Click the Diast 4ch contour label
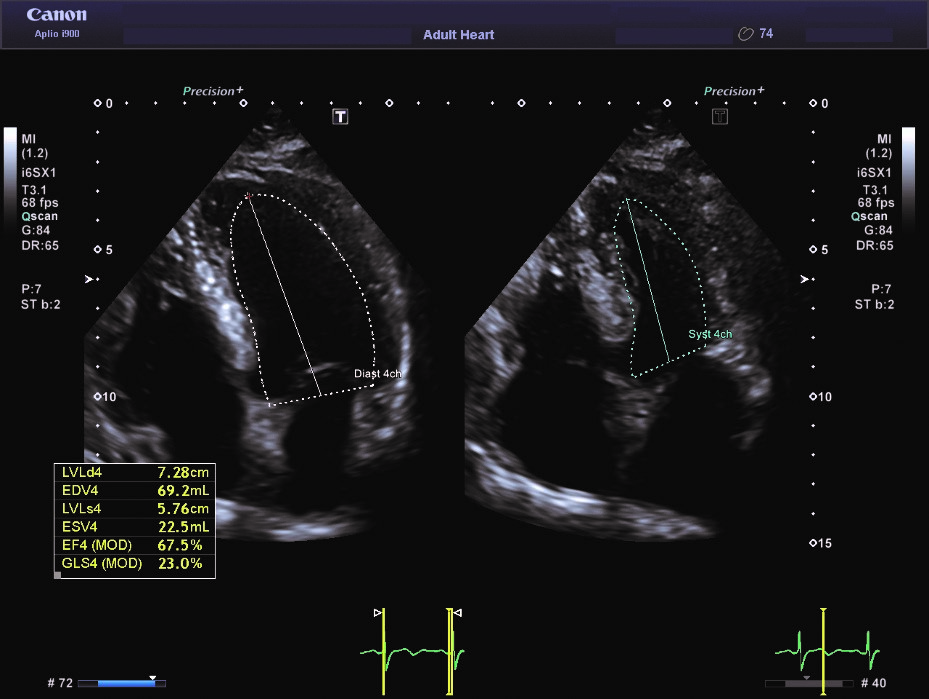Screen dimensions: 929x699 (x=377, y=374)
